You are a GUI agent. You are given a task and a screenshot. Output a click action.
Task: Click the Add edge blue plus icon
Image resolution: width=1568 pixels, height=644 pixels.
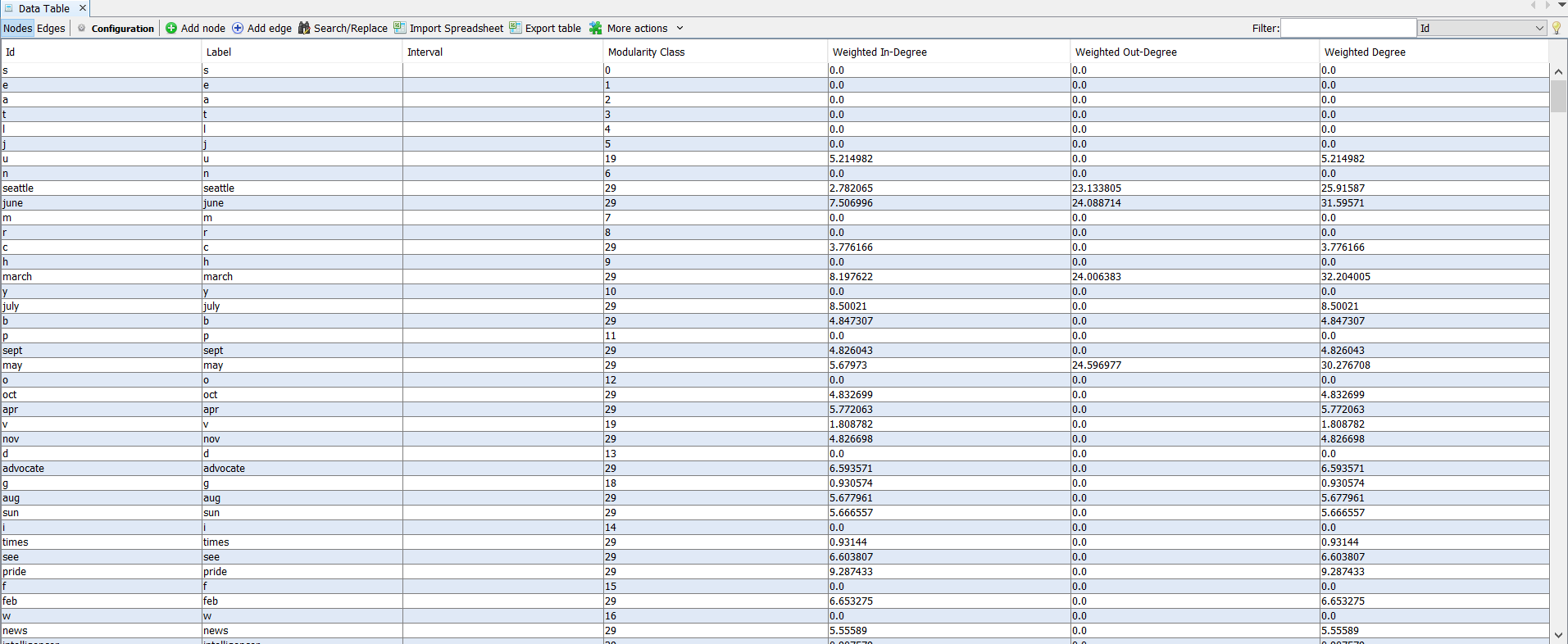click(238, 28)
